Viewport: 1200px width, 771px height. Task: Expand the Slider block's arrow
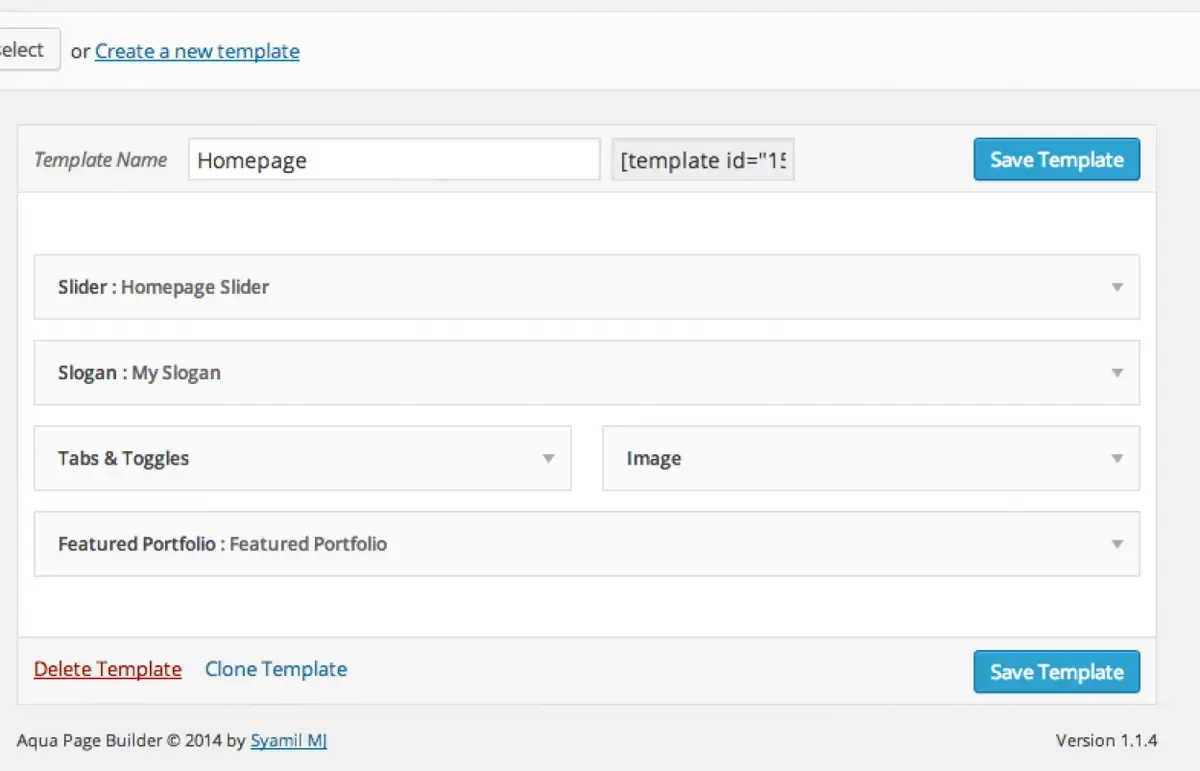coord(1117,288)
